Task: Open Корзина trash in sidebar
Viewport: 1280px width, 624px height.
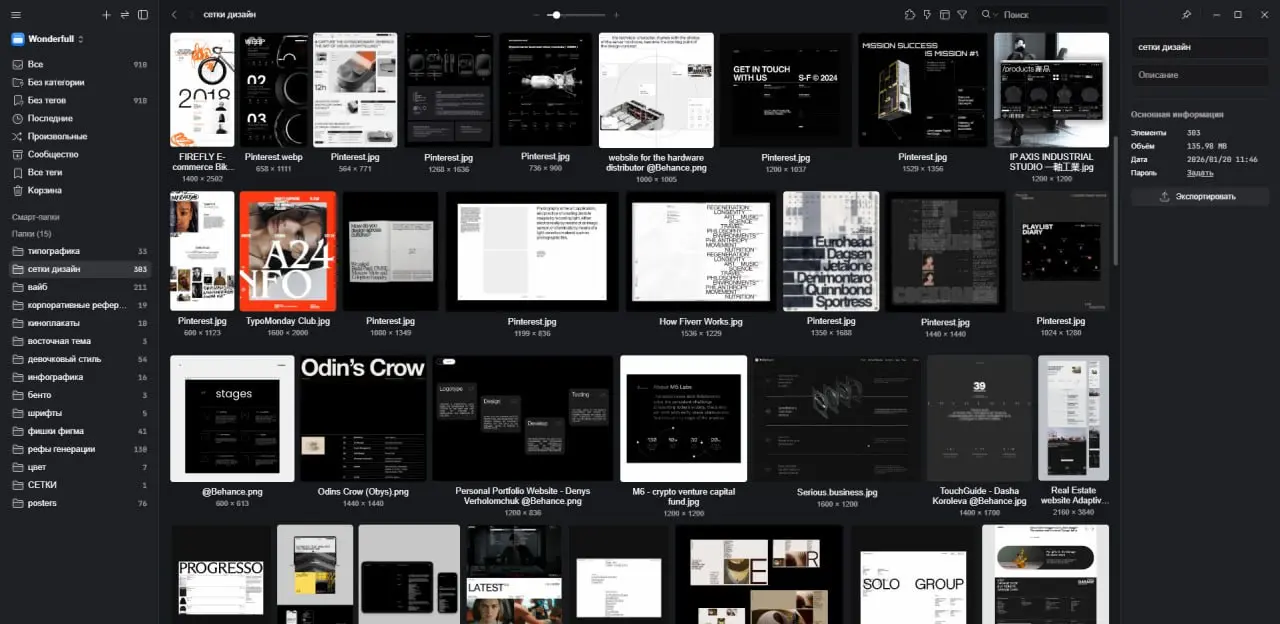Action: (79, 190)
